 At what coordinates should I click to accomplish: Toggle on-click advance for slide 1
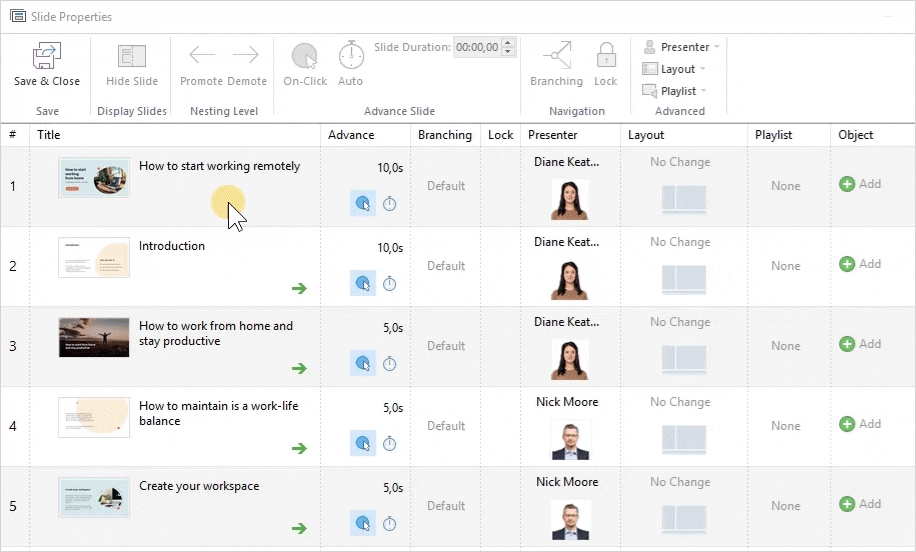point(363,204)
